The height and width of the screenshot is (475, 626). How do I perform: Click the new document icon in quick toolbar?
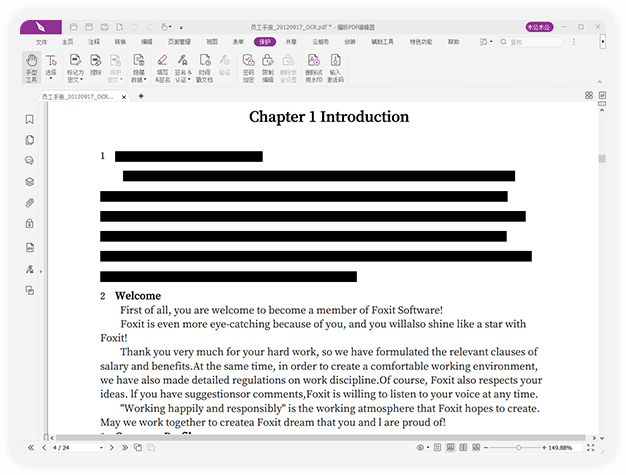pyautogui.click(x=119, y=27)
